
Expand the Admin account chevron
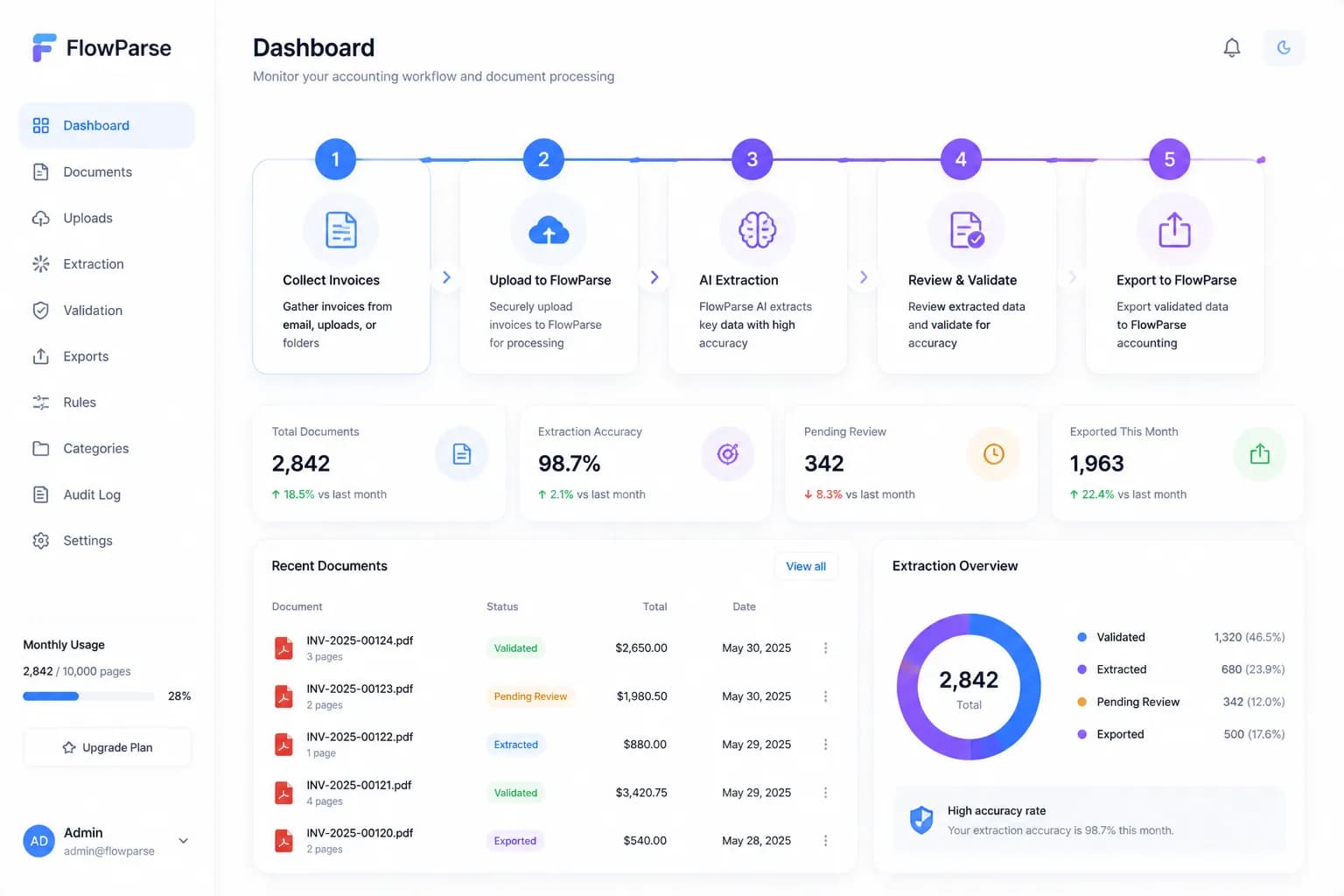pyautogui.click(x=184, y=841)
